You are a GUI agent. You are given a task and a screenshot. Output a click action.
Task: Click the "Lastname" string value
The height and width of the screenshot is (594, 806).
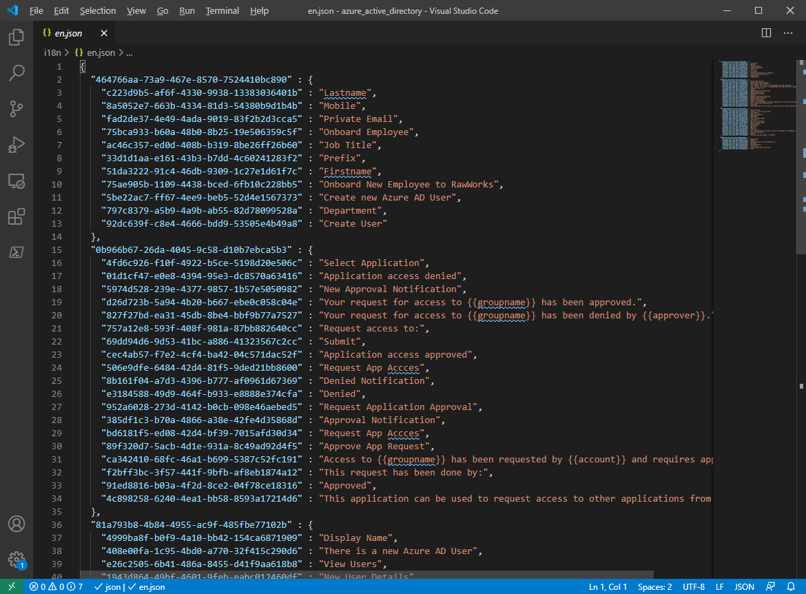click(345, 93)
